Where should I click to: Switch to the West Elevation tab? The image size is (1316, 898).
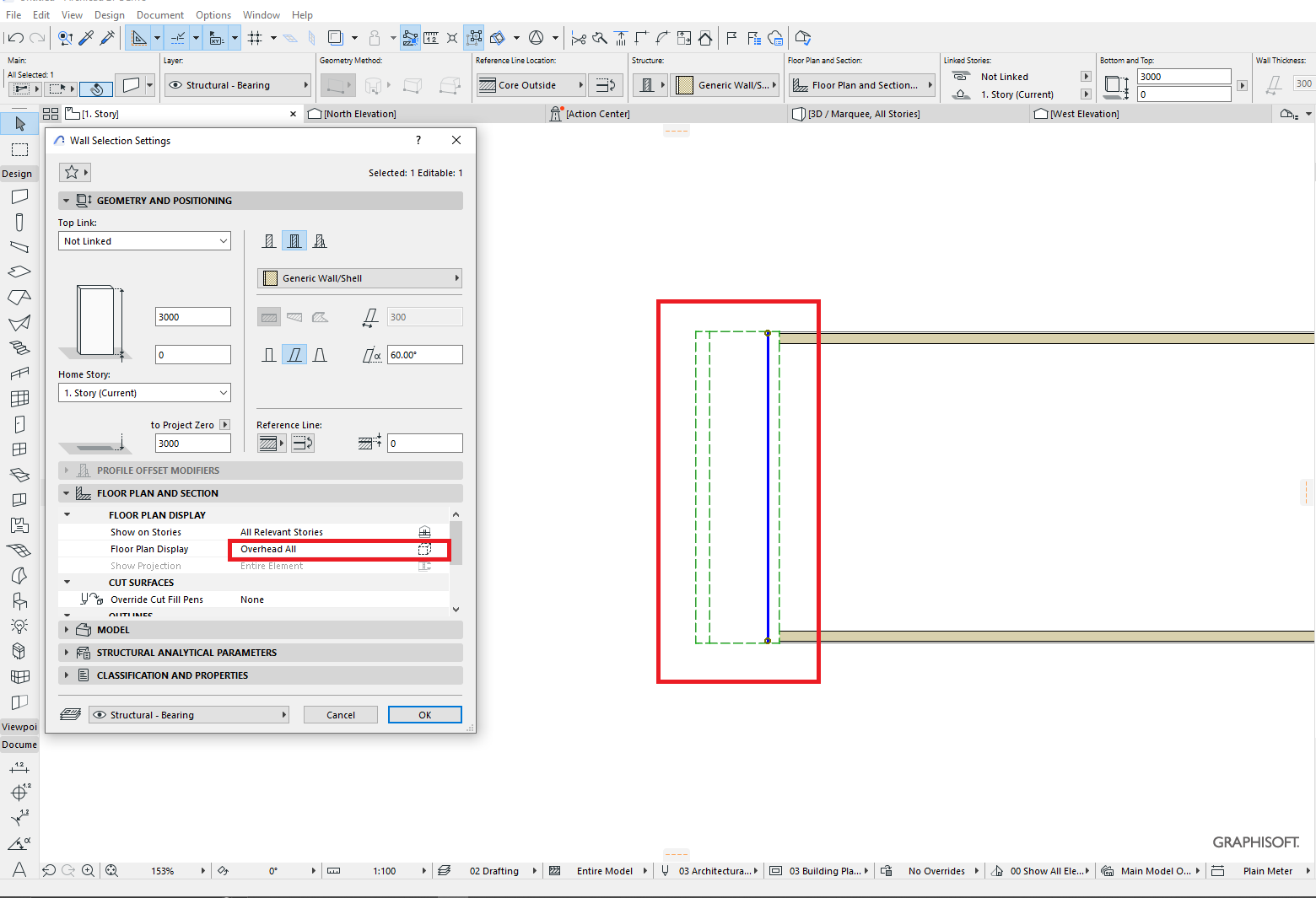tap(1084, 113)
